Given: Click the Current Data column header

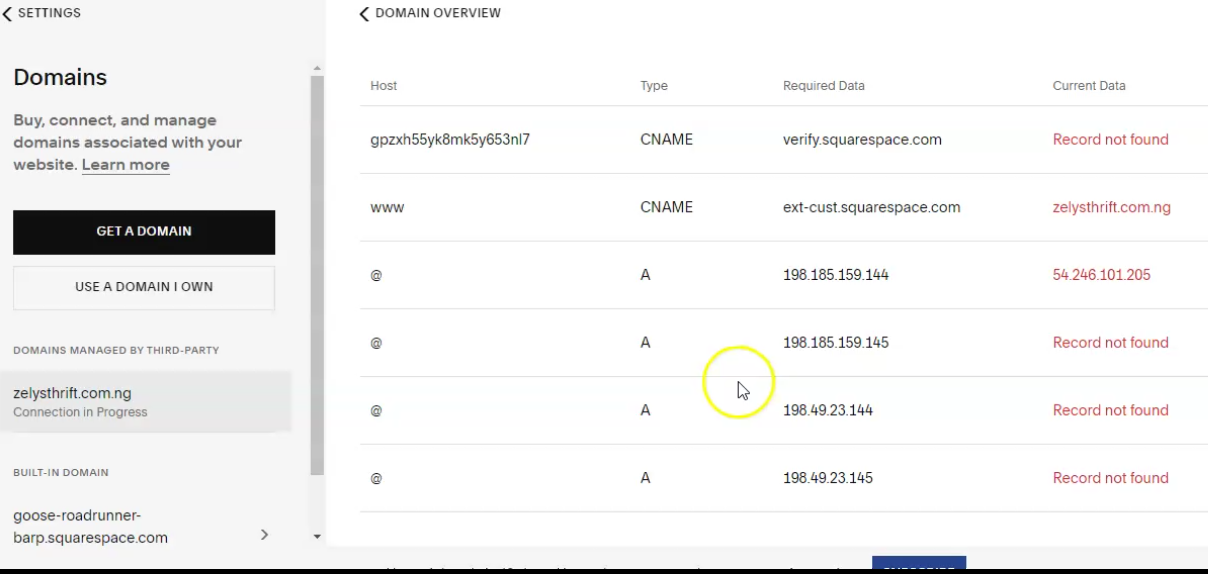Looking at the screenshot, I should (1089, 86).
